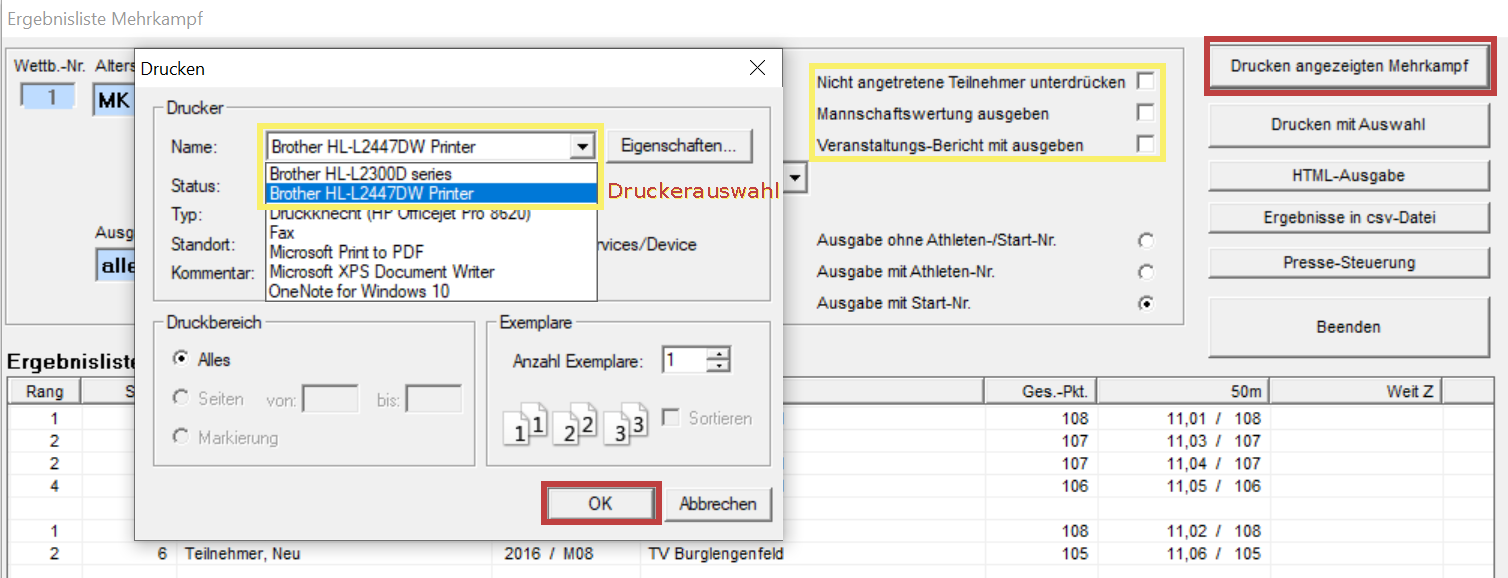Open dropdown arrow right of Drucken dialog
Viewport: 1508px width, 578px height.
[x=796, y=179]
